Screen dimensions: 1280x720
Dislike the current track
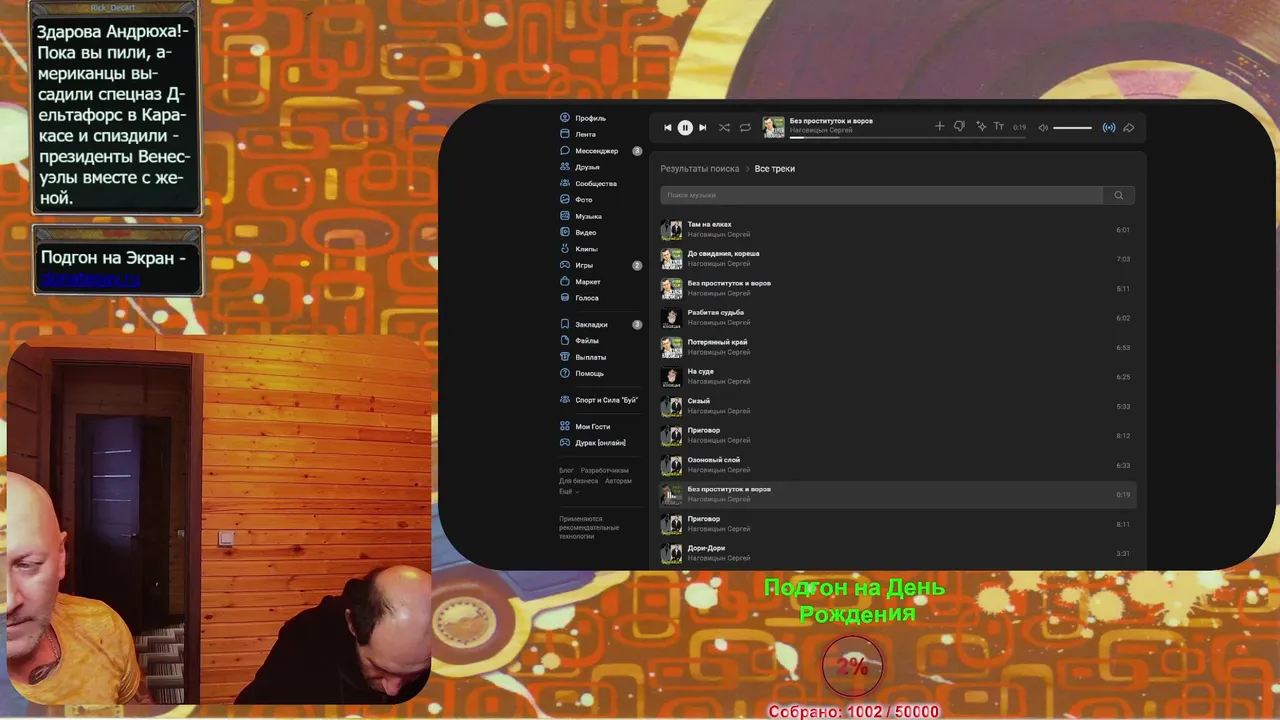pyautogui.click(x=959, y=126)
